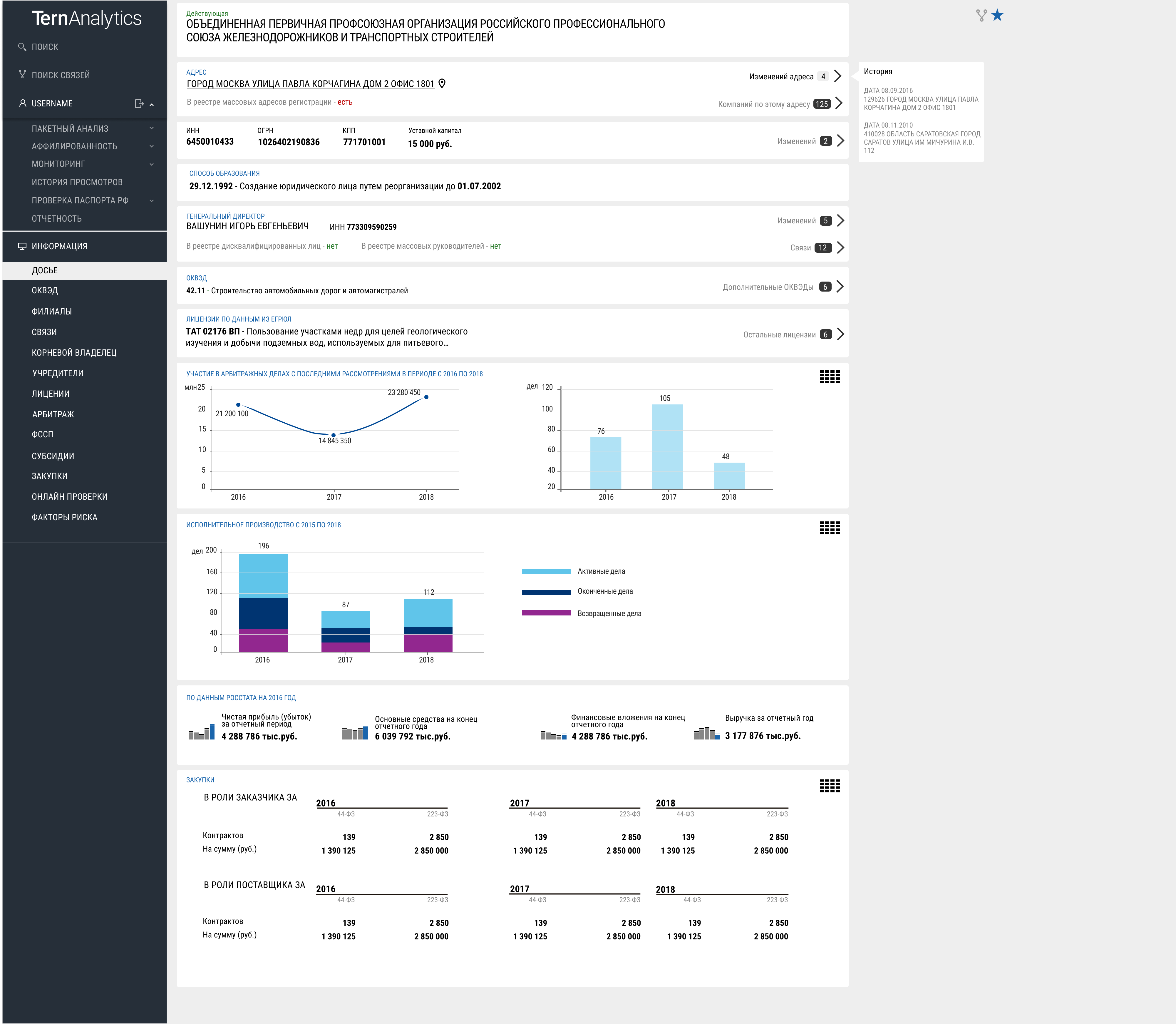Expand ПАКЕТНЫЙ АНАЛИЗ submenu

point(152,128)
